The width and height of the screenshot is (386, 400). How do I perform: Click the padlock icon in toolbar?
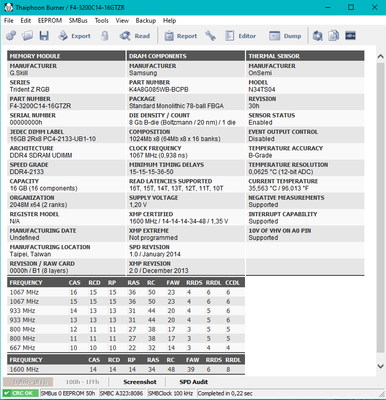point(105,36)
